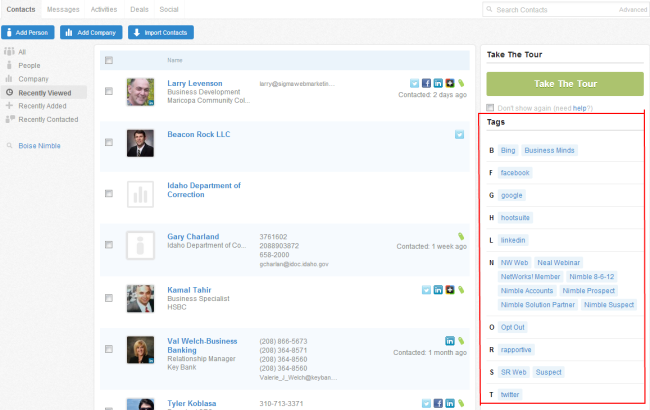Open Larry Levenson's Twitter icon
This screenshot has height=410, width=650.
click(x=415, y=83)
